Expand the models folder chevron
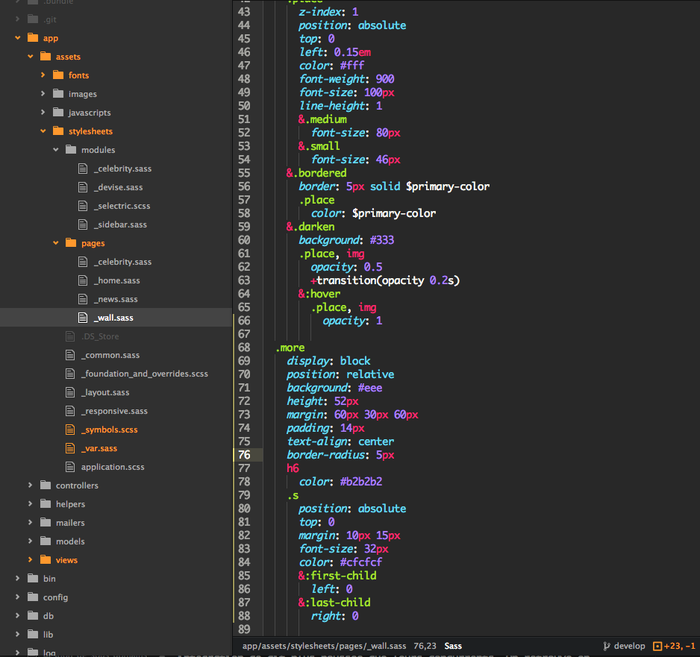The image size is (700, 657). pos(30,541)
